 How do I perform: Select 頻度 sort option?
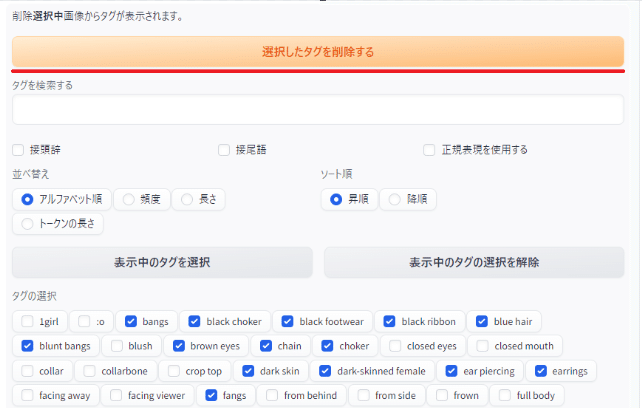click(142, 199)
